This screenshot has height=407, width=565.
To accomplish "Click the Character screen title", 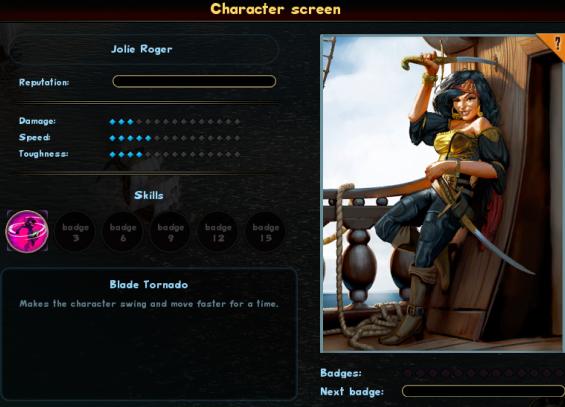I will coord(276,9).
